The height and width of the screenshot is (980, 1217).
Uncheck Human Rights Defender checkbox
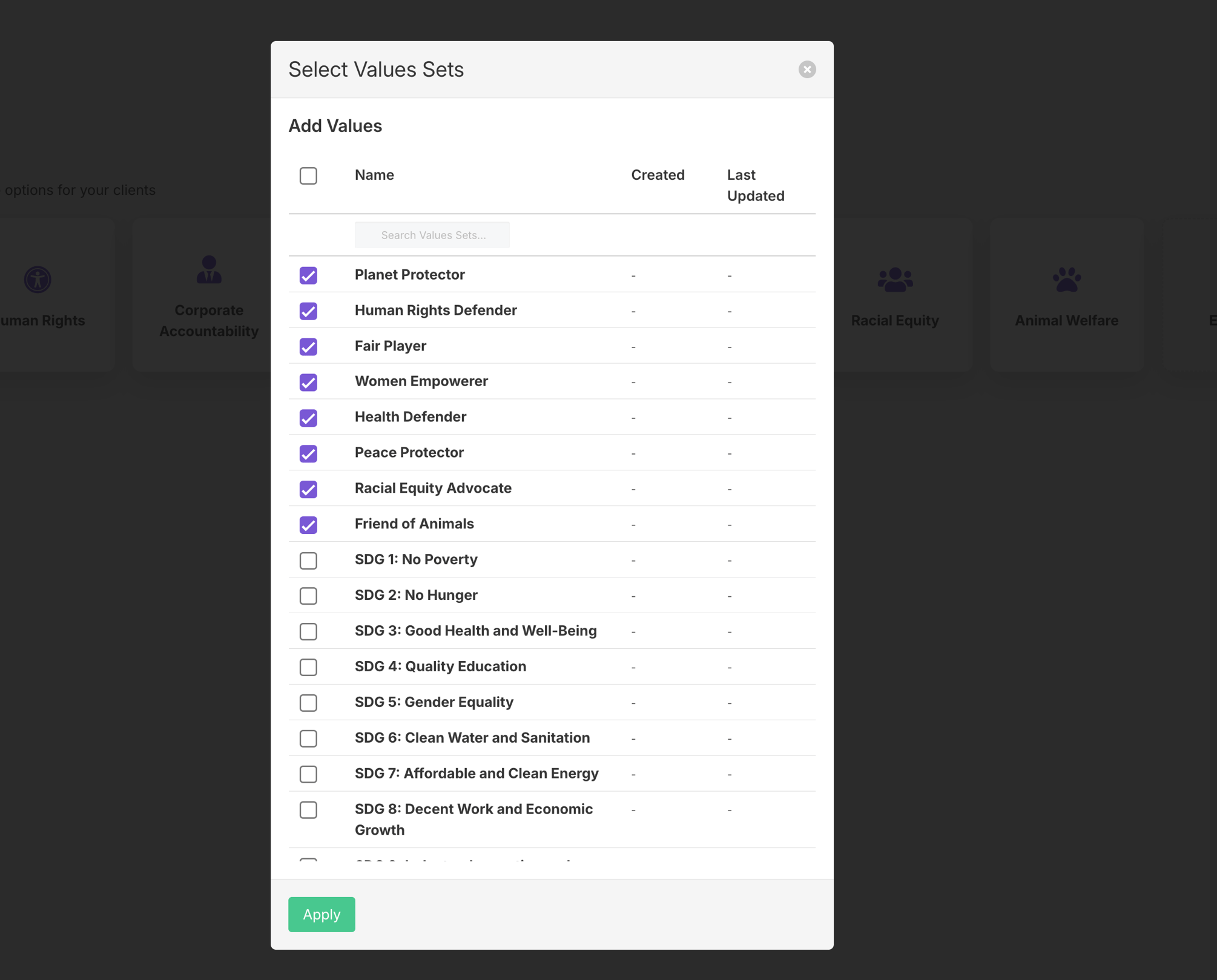tap(308, 311)
